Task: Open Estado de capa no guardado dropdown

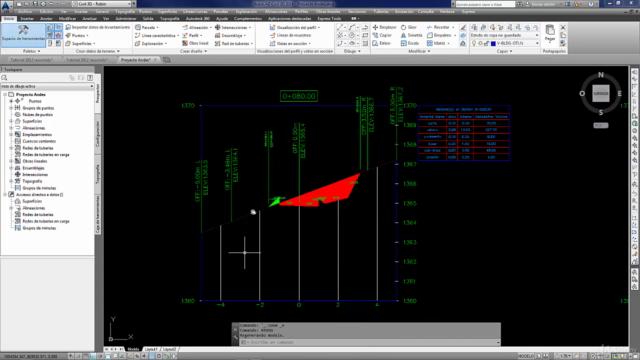Action: [504, 36]
